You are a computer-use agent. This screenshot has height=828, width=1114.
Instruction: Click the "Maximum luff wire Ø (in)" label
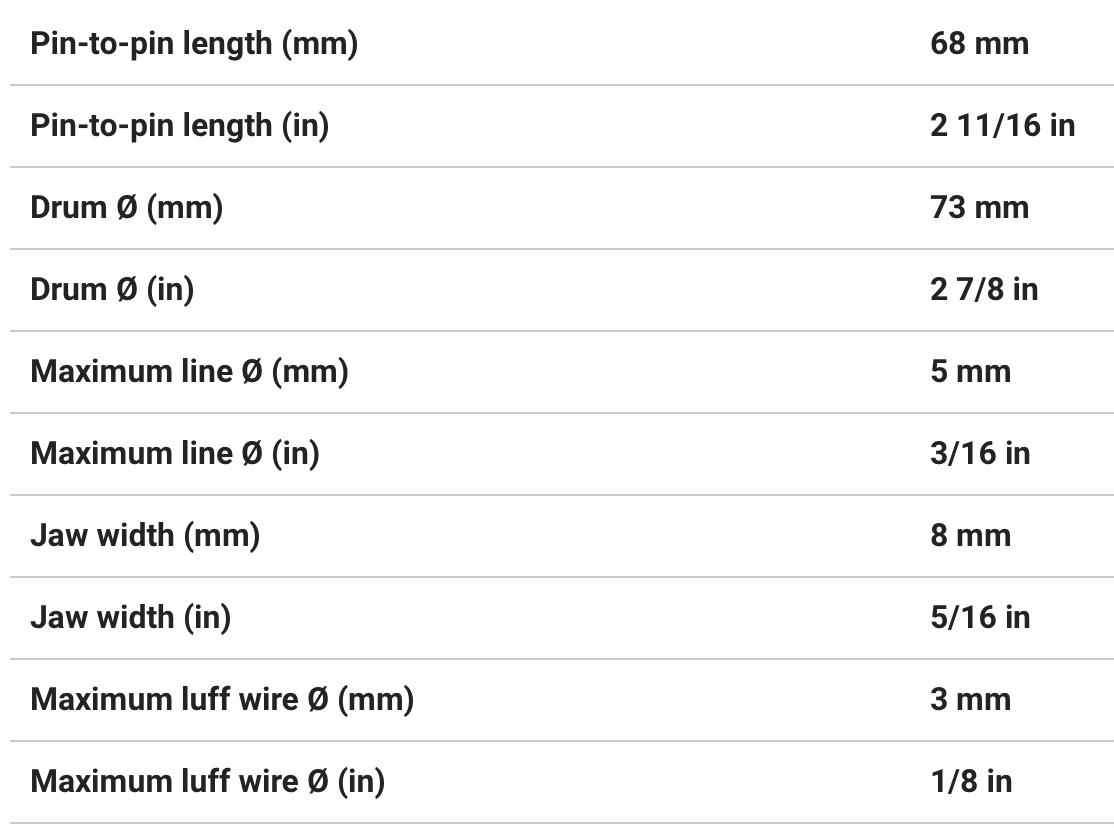(x=208, y=782)
